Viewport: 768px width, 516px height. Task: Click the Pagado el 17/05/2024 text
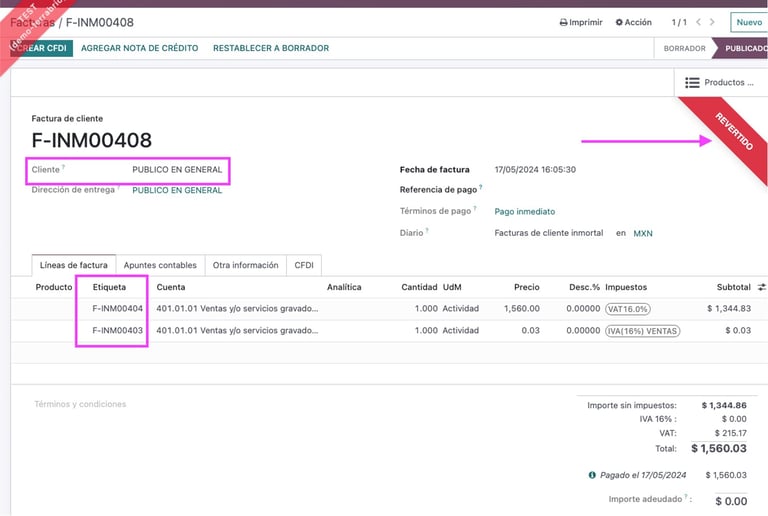point(643,475)
